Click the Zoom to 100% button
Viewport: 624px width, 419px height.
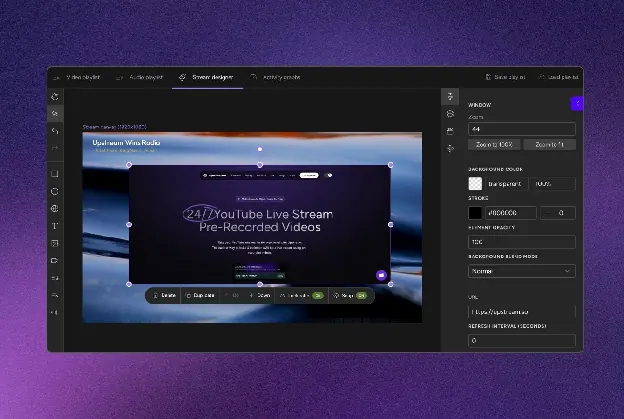494,144
